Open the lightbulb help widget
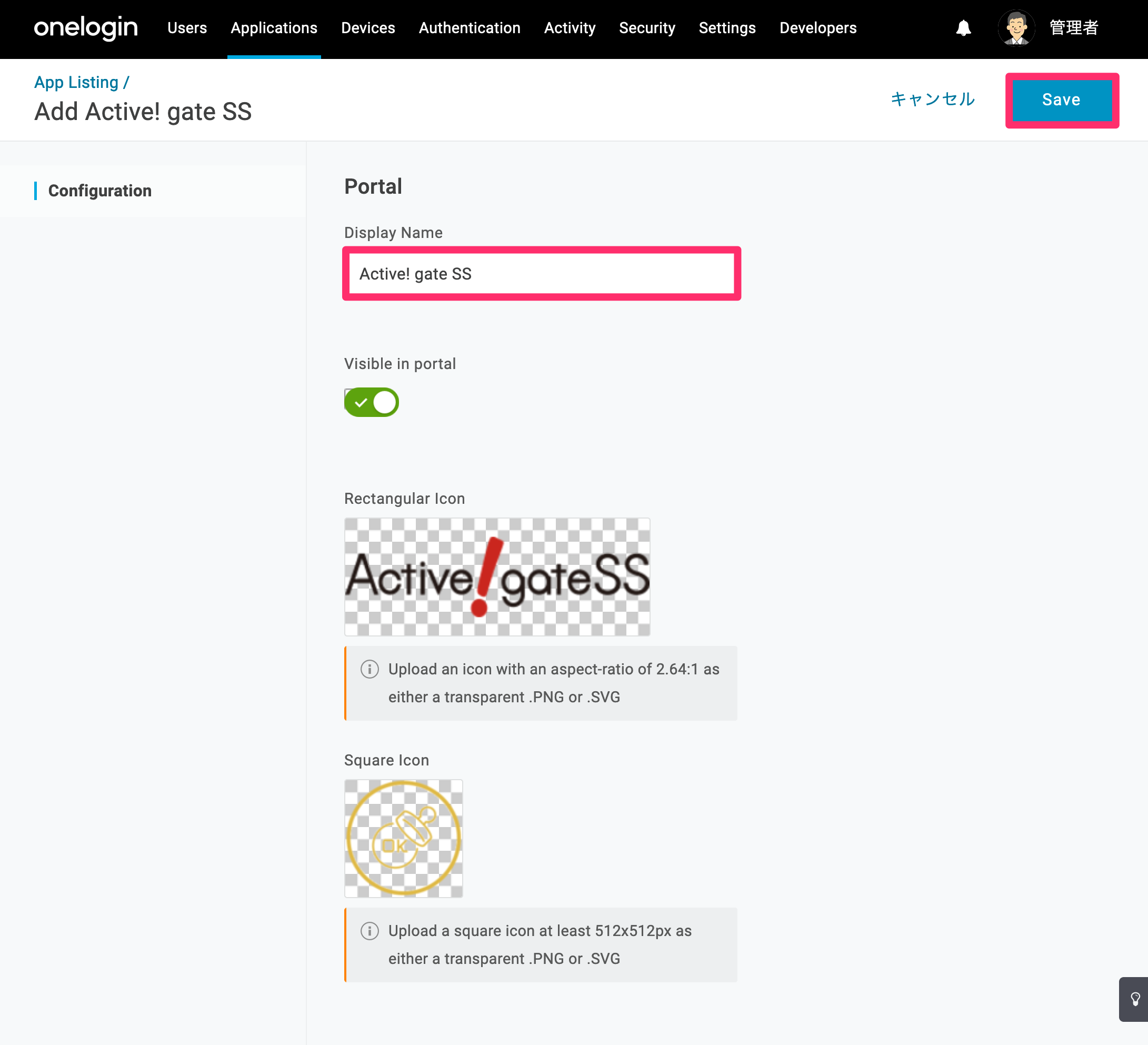This screenshot has height=1045, width=1148. coord(1134,999)
